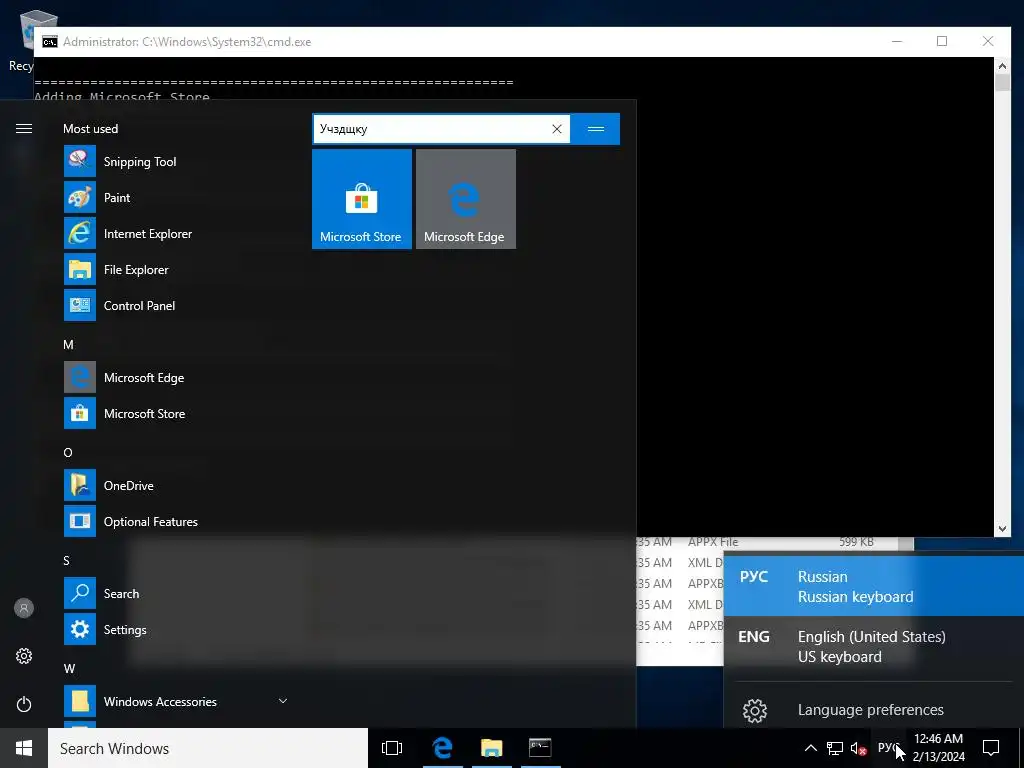Image resolution: width=1024 pixels, height=768 pixels.
Task: Open Settings gear in Start left rail
Action: point(24,656)
